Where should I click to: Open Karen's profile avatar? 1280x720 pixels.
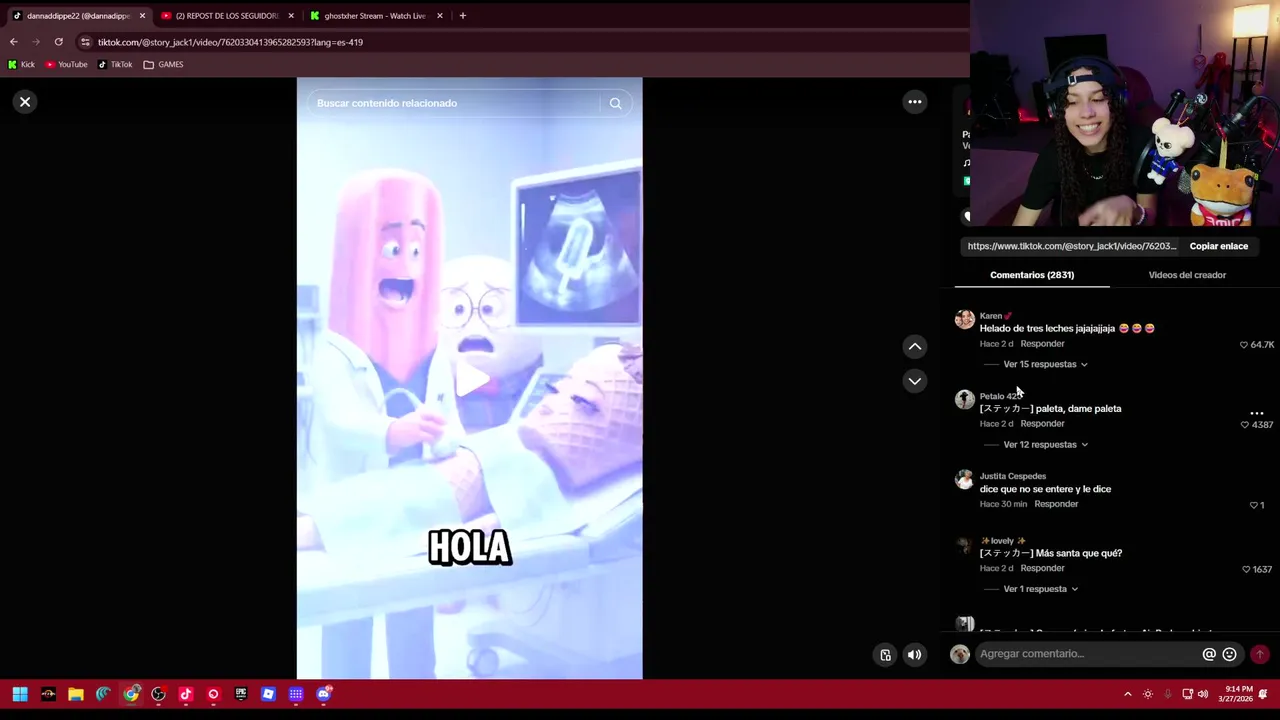(964, 319)
